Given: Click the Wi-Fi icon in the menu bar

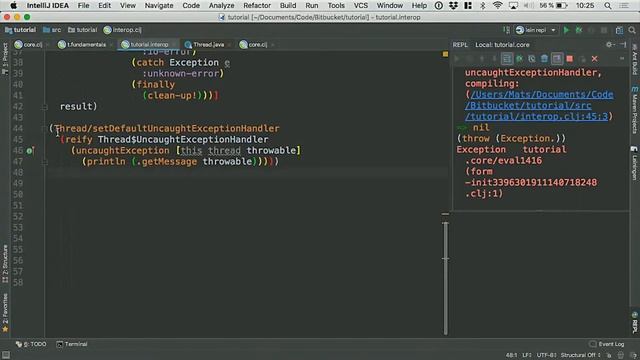Looking at the screenshot, I should pyautogui.click(x=497, y=6).
